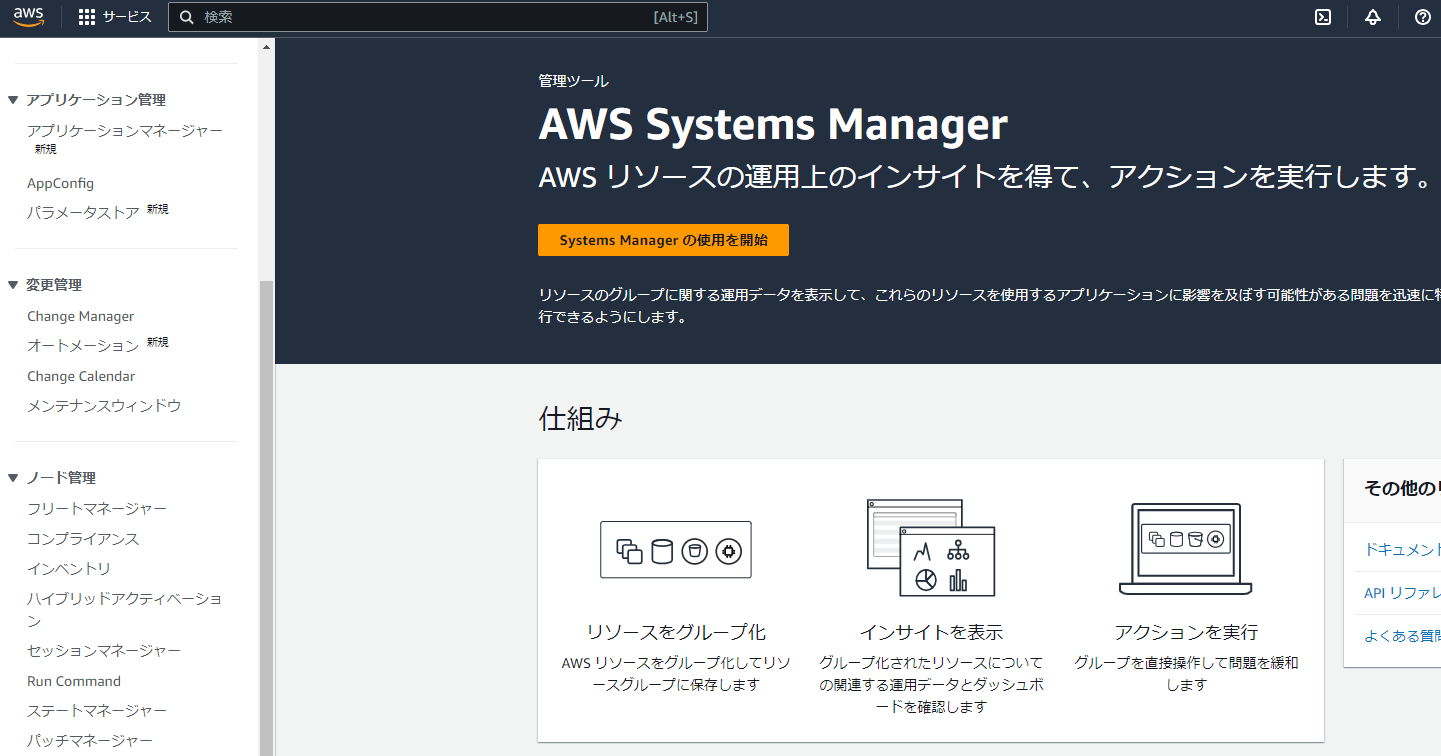
Task: Click the 検索 search field
Action: tap(438, 17)
